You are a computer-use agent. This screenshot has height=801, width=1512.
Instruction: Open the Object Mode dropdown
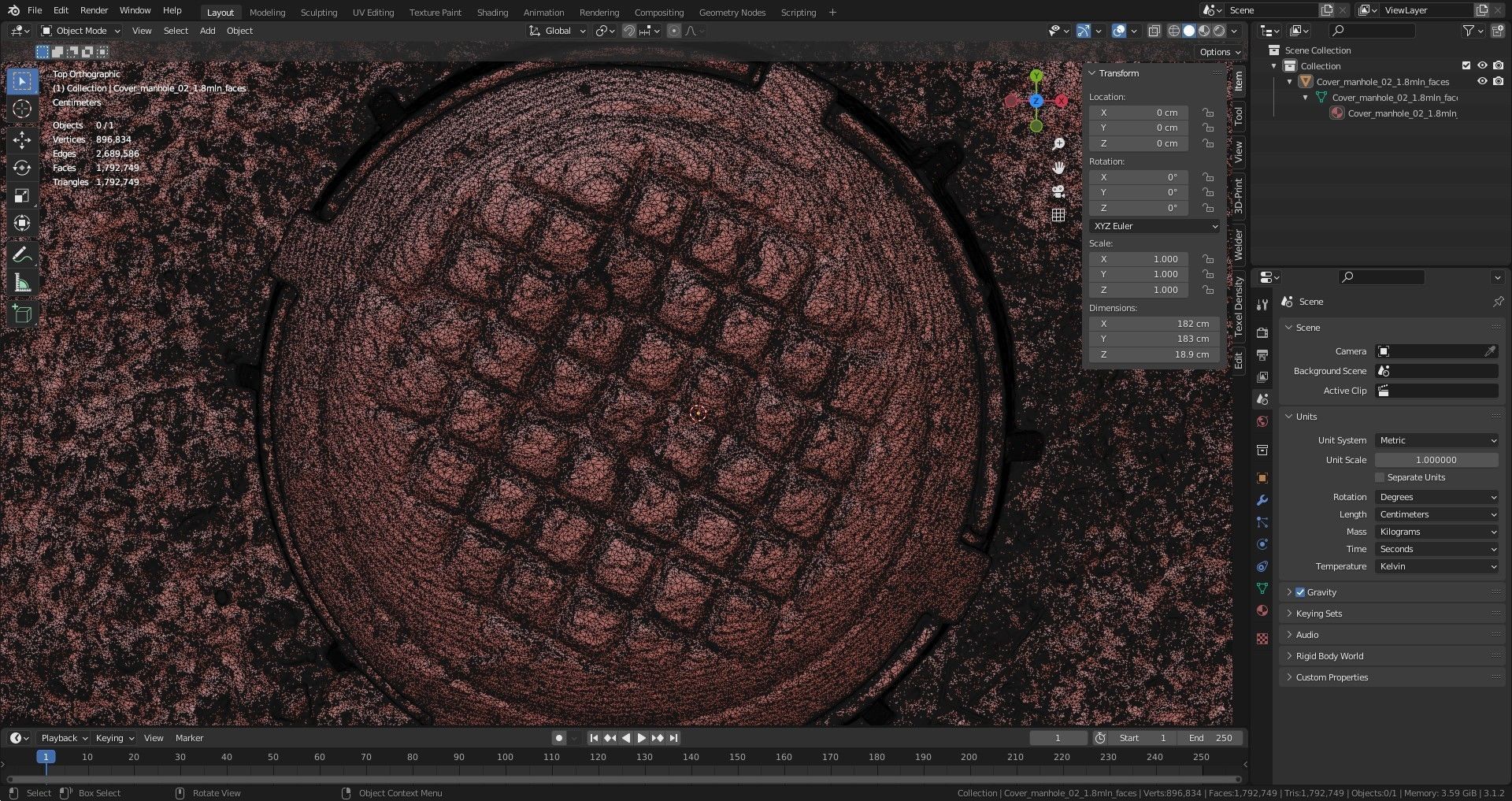pyautogui.click(x=80, y=31)
